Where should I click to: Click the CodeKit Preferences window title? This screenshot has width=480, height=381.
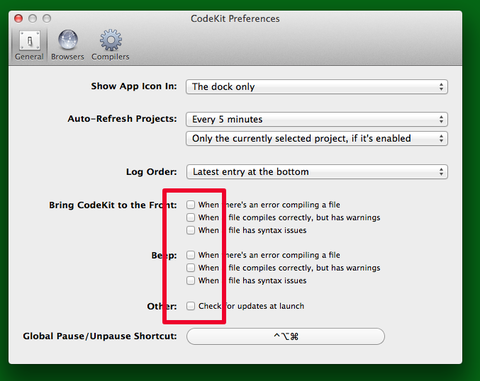coord(235,19)
